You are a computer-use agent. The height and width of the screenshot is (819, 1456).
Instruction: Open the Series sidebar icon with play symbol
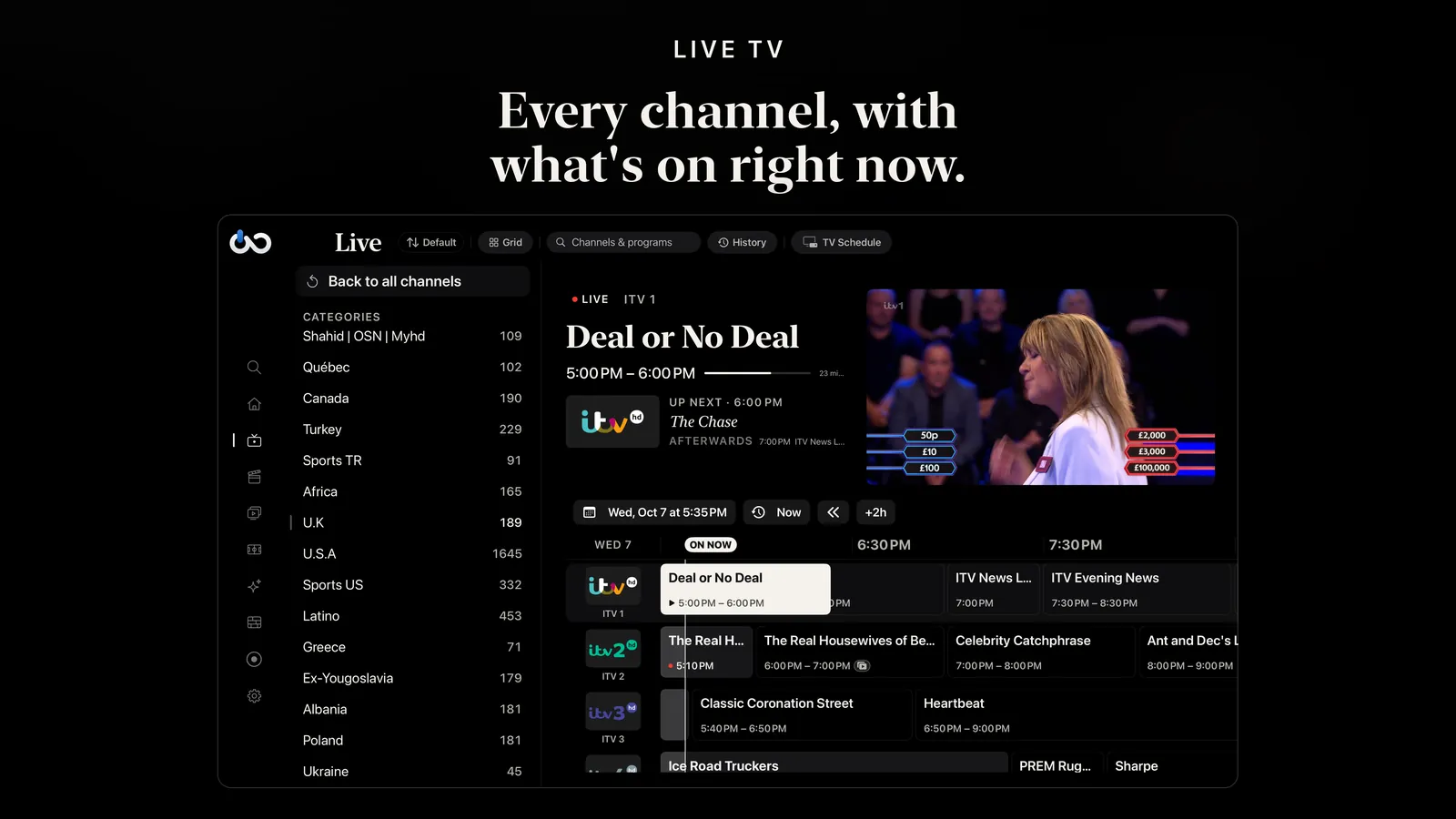(254, 513)
